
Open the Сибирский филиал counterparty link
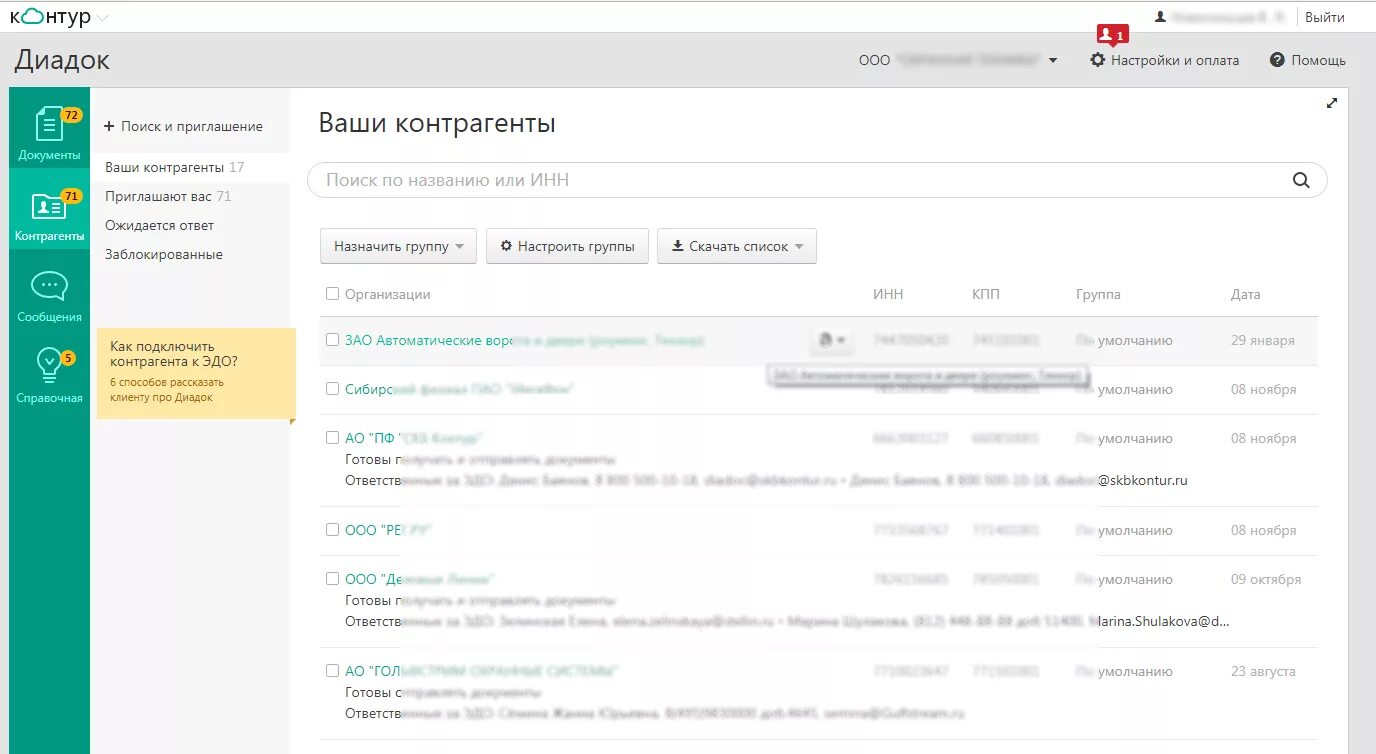tap(459, 389)
